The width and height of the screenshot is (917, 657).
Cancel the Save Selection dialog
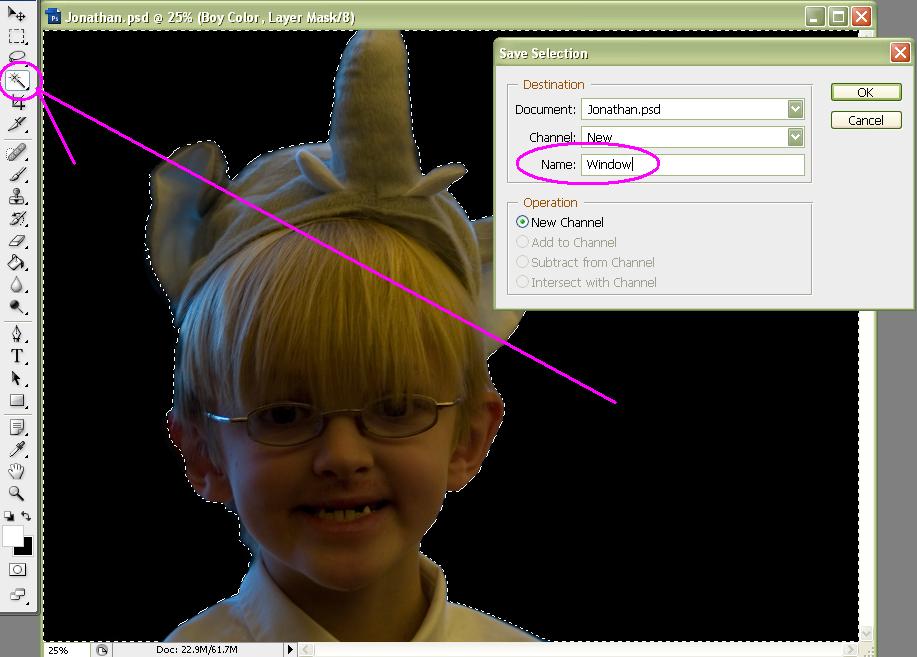coord(866,121)
